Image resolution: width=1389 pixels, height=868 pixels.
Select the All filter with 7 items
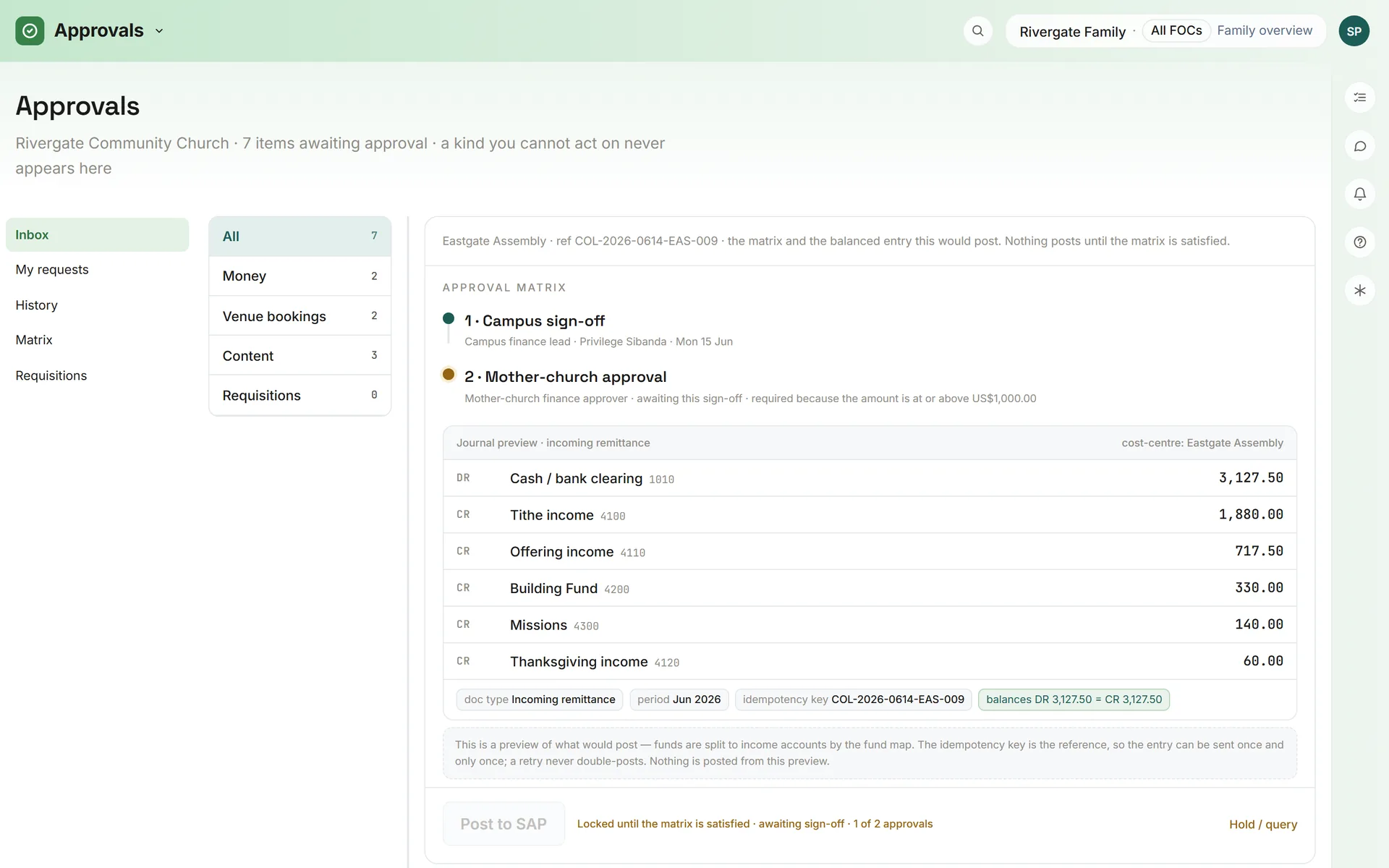point(300,237)
